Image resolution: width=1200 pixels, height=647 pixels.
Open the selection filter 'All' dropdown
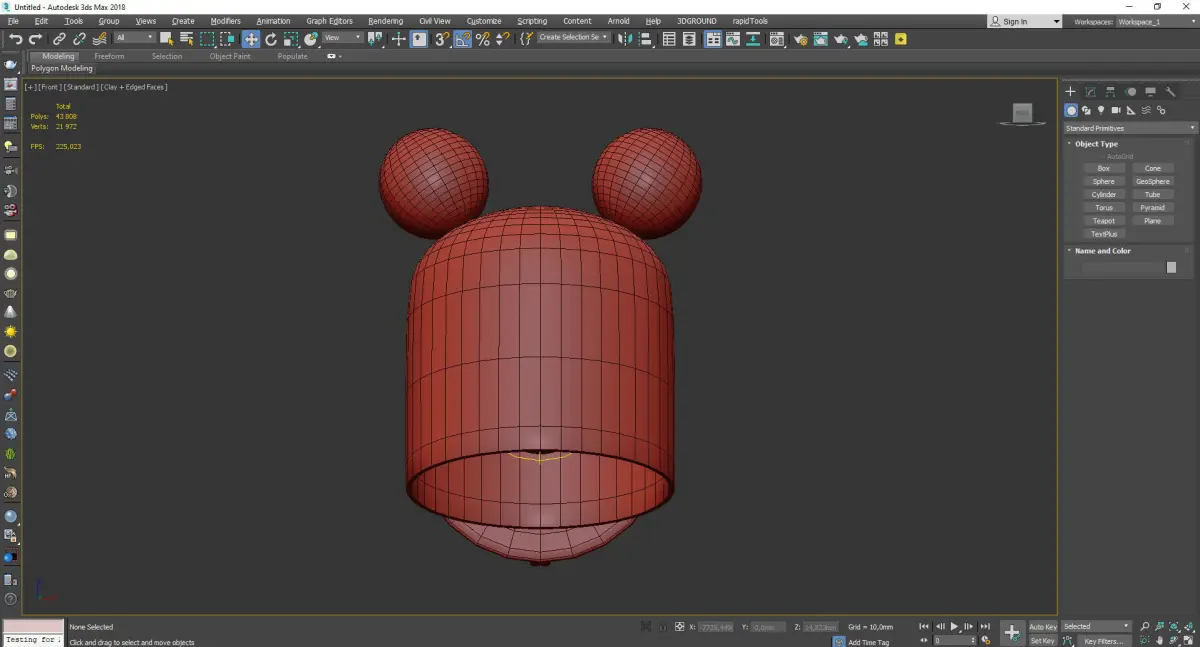pos(134,38)
